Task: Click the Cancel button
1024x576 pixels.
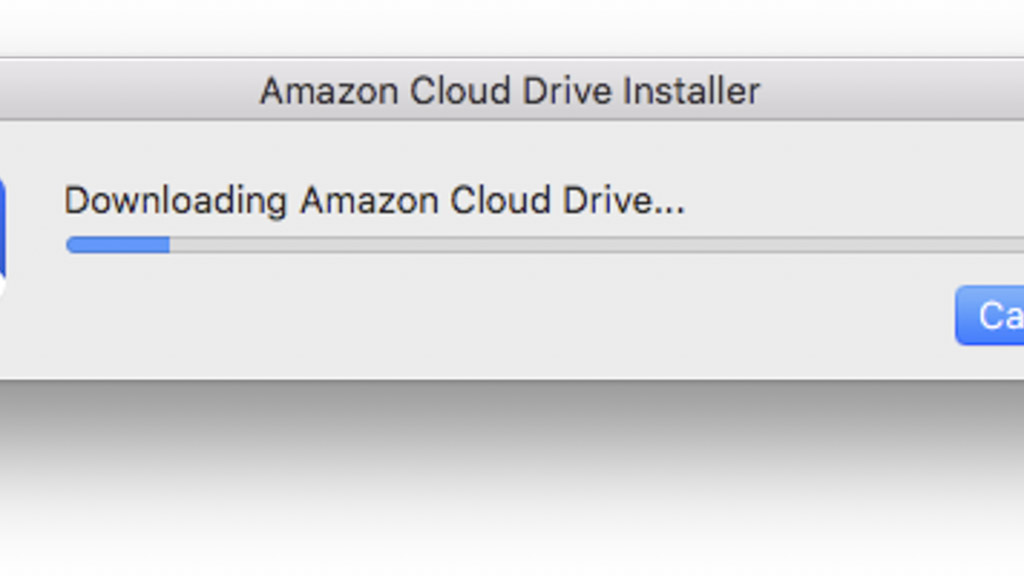Action: click(x=992, y=316)
